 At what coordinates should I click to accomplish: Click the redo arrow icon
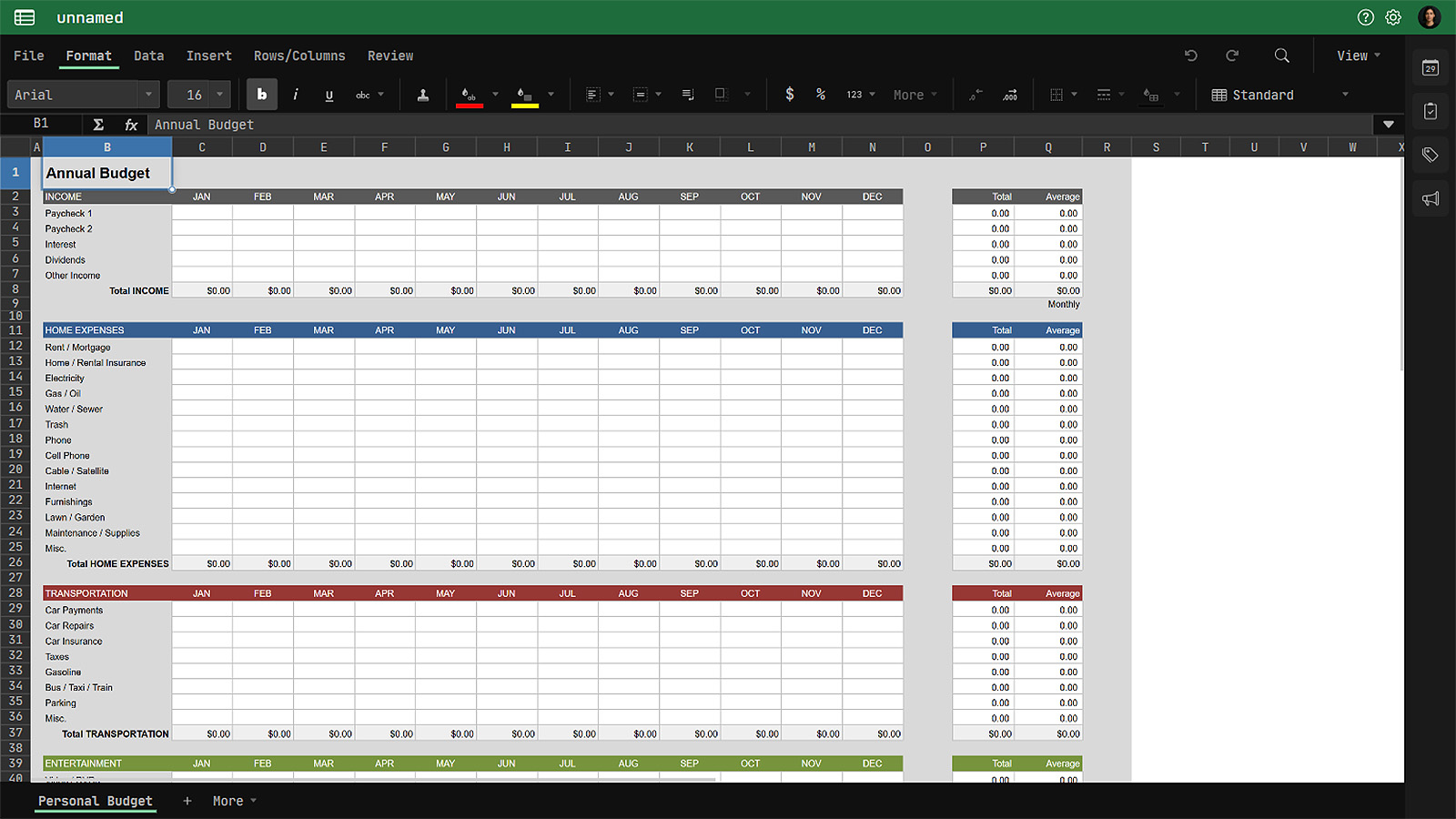(x=1232, y=56)
